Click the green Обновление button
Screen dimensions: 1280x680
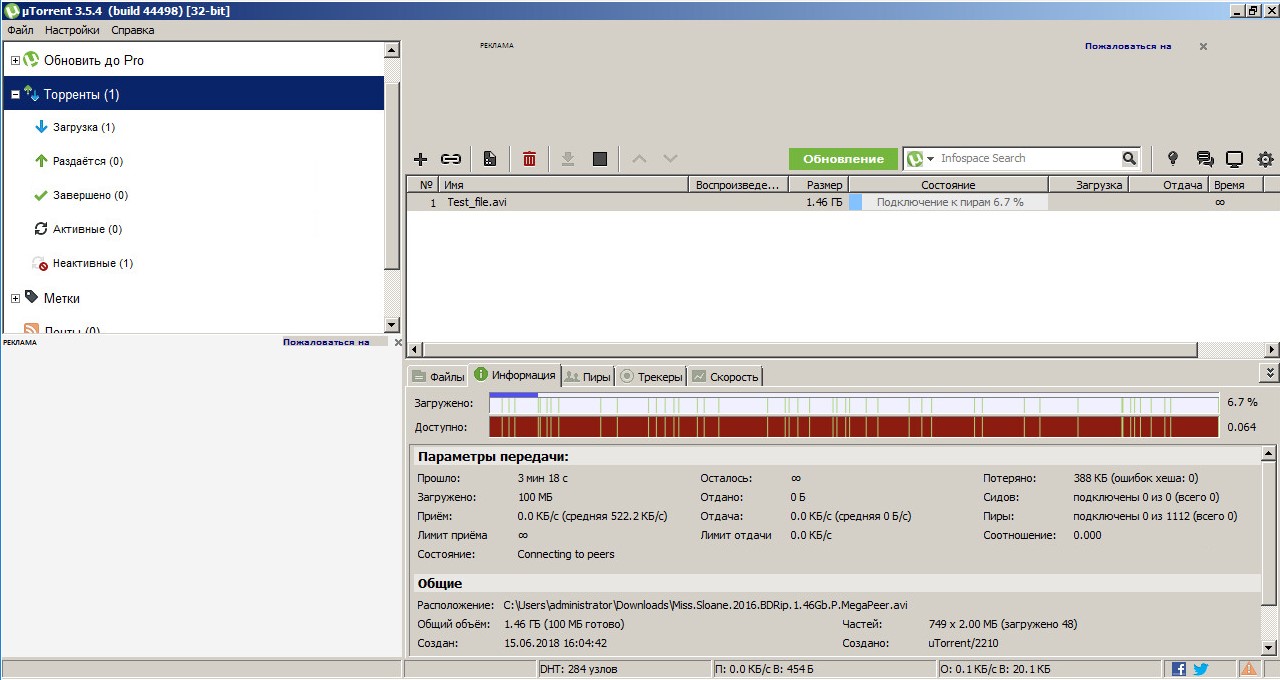tap(843, 159)
